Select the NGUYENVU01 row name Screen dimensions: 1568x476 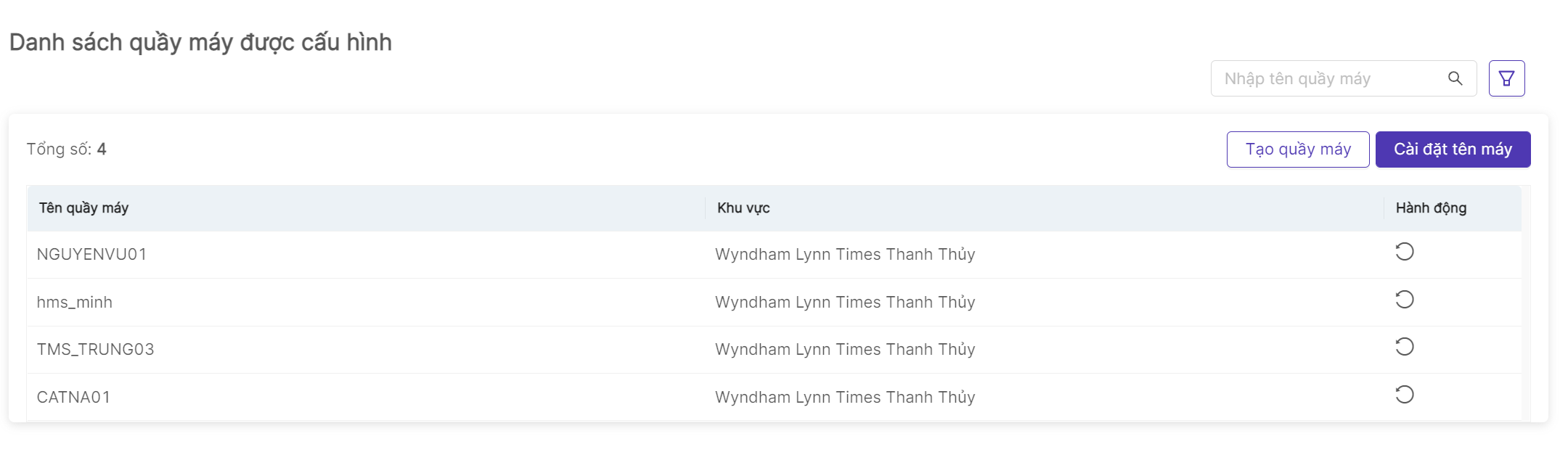[91, 255]
